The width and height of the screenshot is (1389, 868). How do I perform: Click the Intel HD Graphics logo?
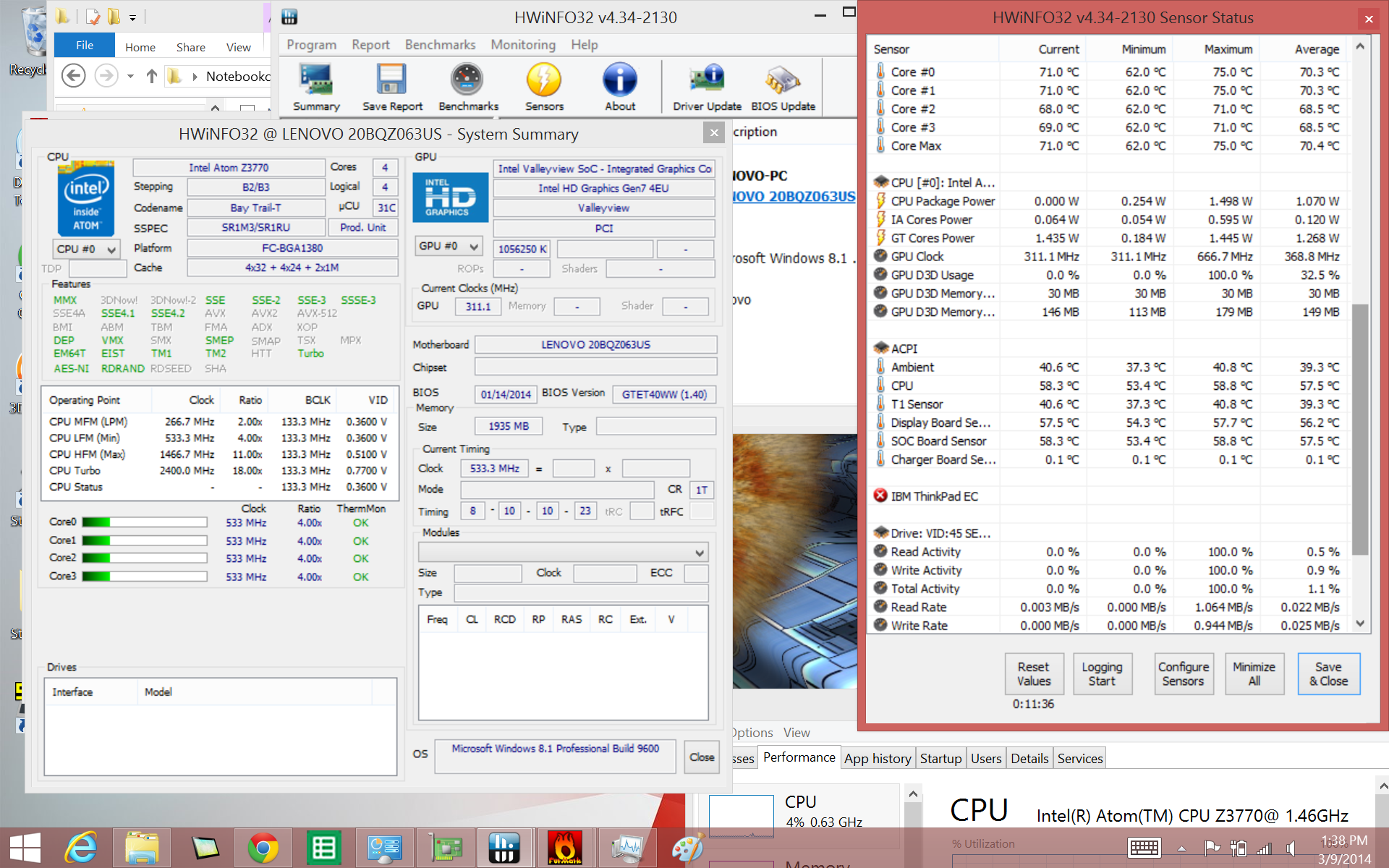tap(450, 197)
